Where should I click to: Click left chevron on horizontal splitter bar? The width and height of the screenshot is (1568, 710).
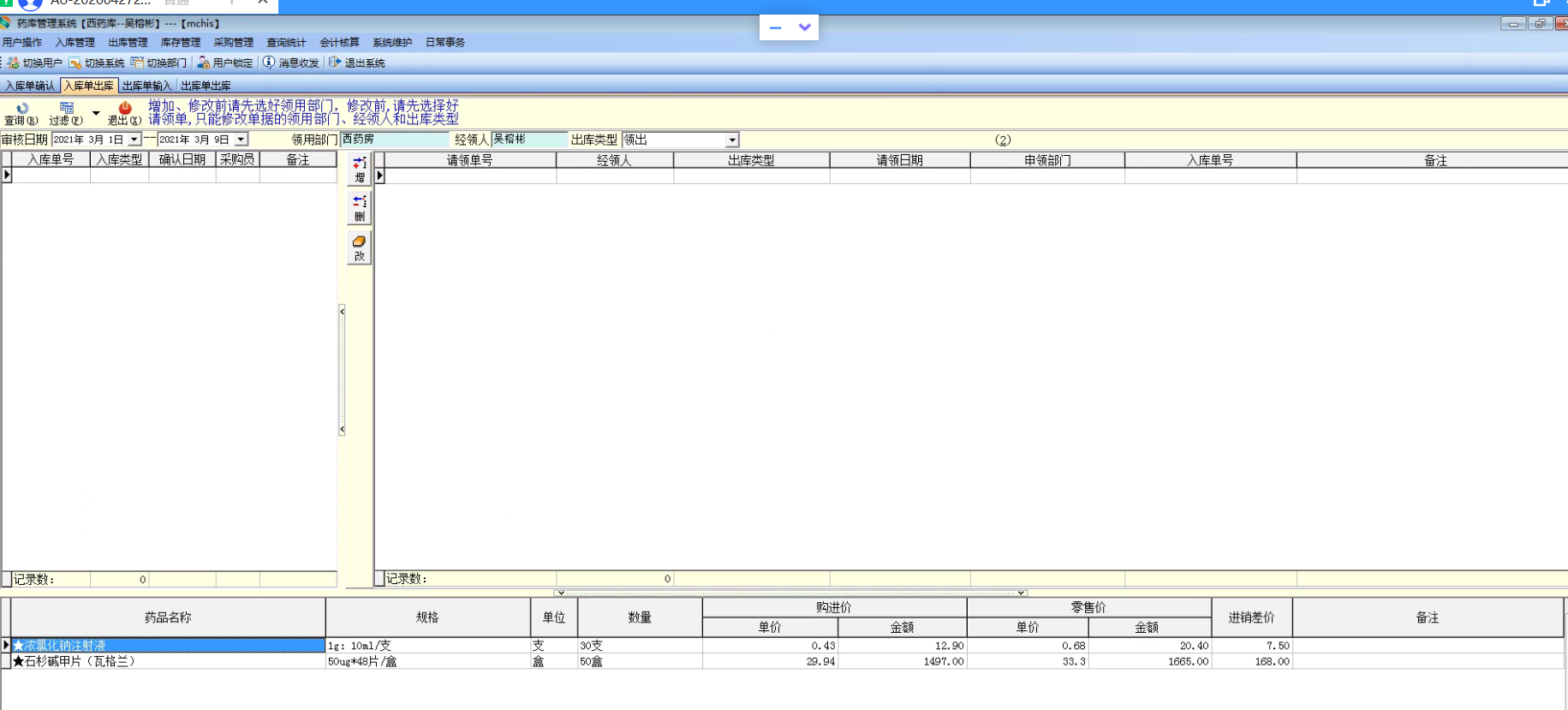click(560, 593)
